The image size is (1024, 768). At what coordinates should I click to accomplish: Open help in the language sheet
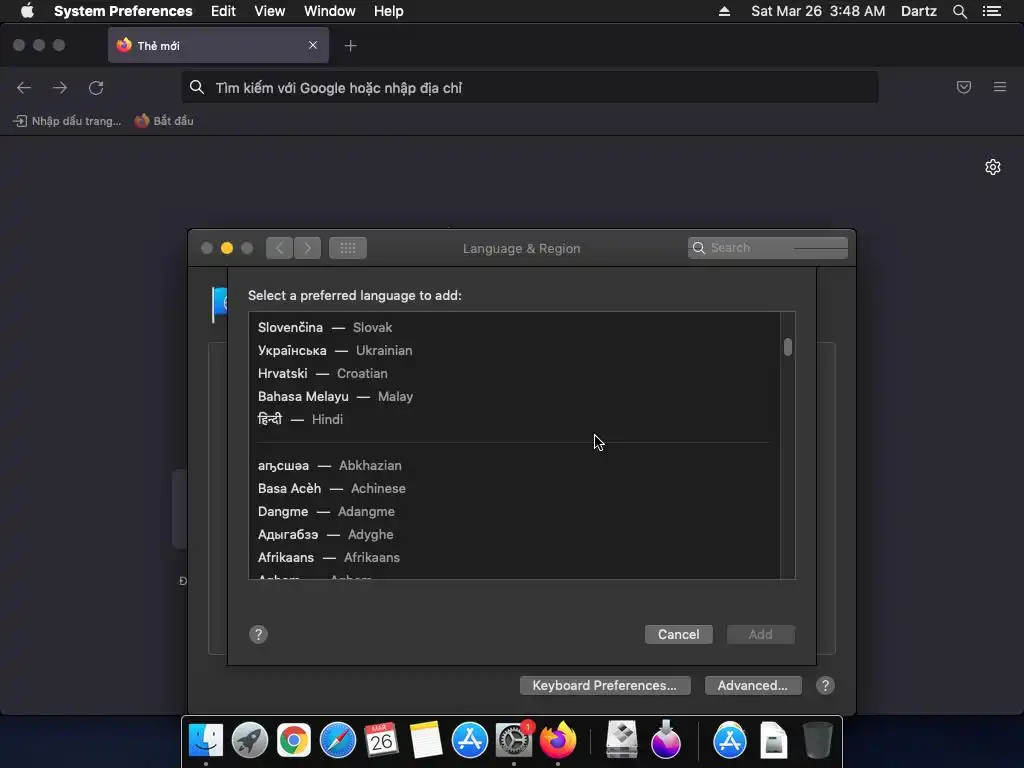tap(258, 634)
